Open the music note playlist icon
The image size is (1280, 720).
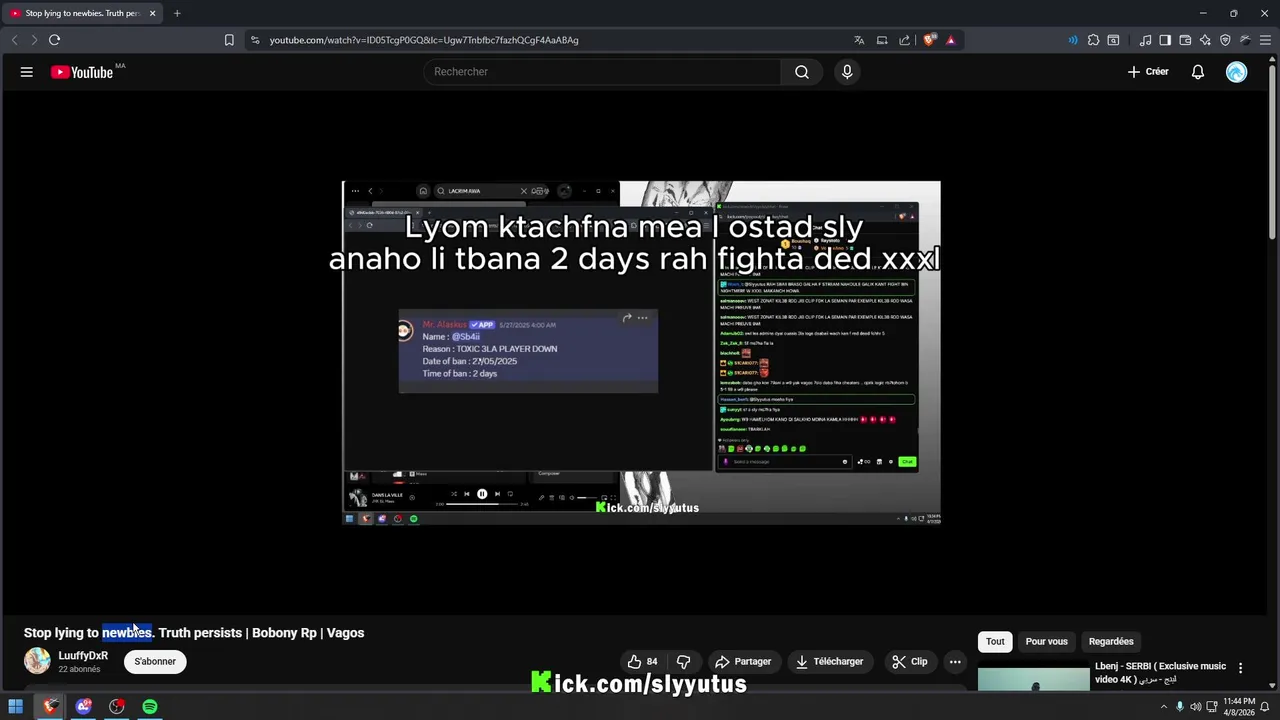pos(1145,40)
